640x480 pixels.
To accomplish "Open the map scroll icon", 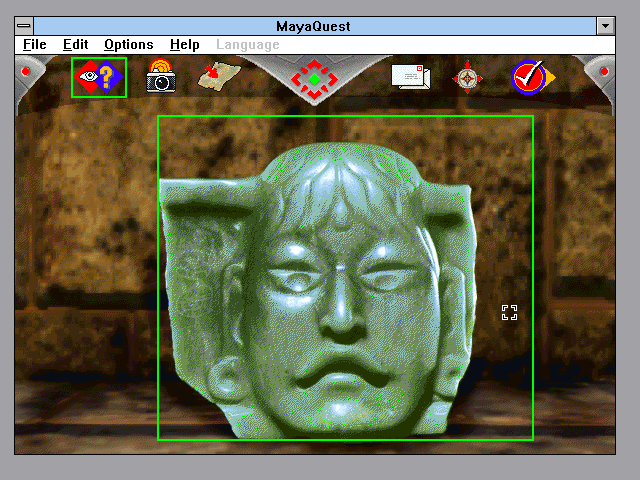I will (219, 76).
